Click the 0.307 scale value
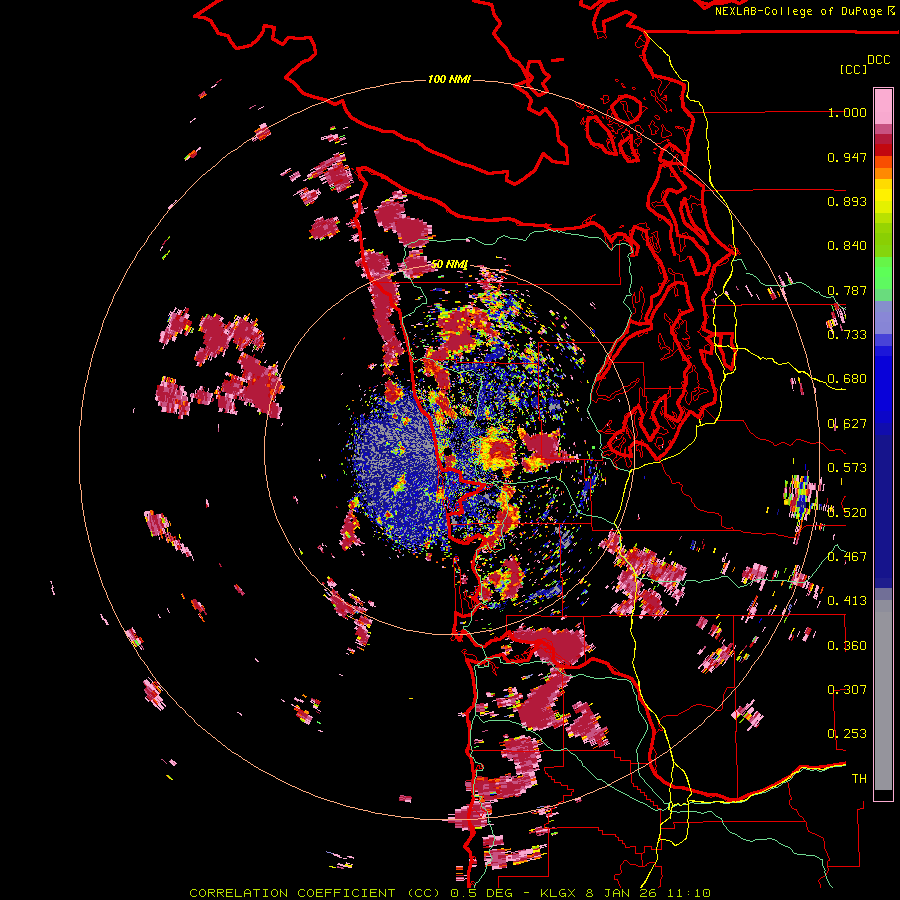 coord(847,690)
